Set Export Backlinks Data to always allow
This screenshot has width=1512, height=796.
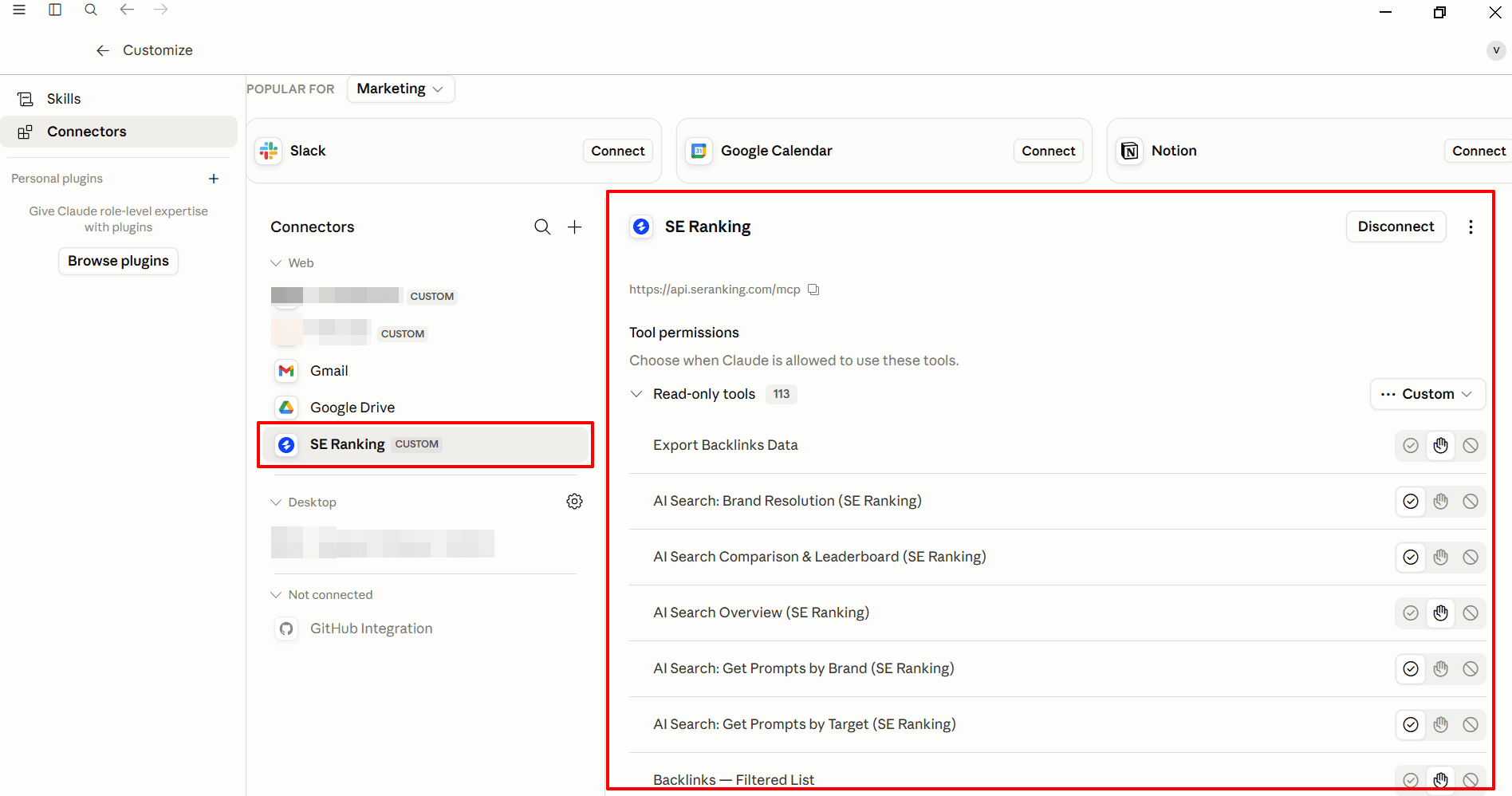pos(1411,446)
